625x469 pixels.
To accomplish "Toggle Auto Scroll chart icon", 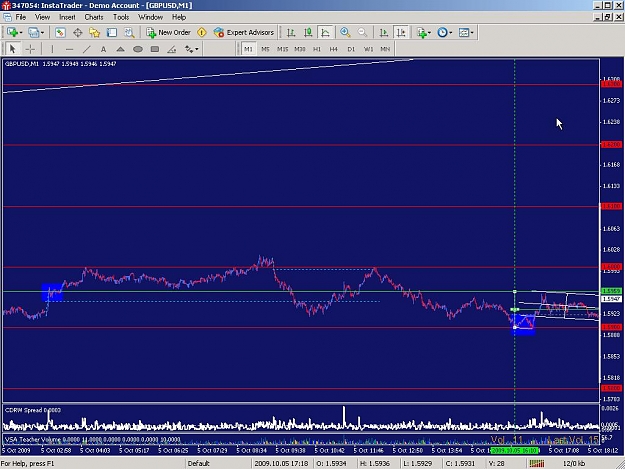I will click(383, 33).
